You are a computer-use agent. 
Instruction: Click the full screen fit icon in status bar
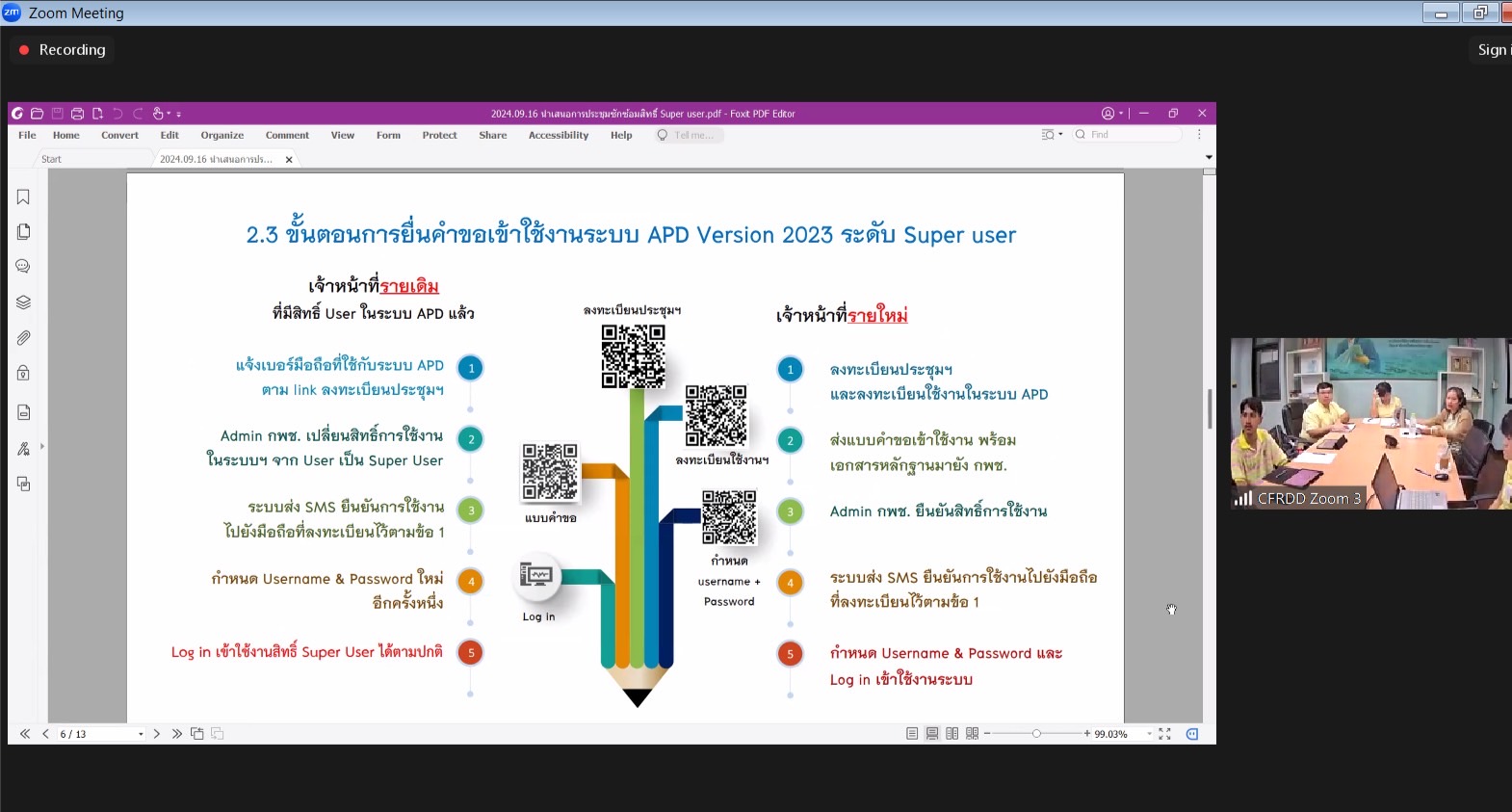[x=1165, y=734]
